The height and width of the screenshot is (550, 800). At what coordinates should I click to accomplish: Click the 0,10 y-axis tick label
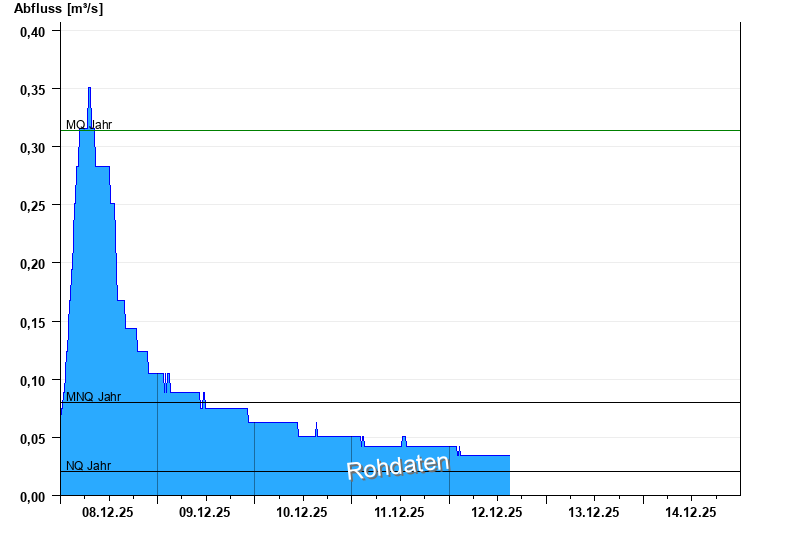32,381
